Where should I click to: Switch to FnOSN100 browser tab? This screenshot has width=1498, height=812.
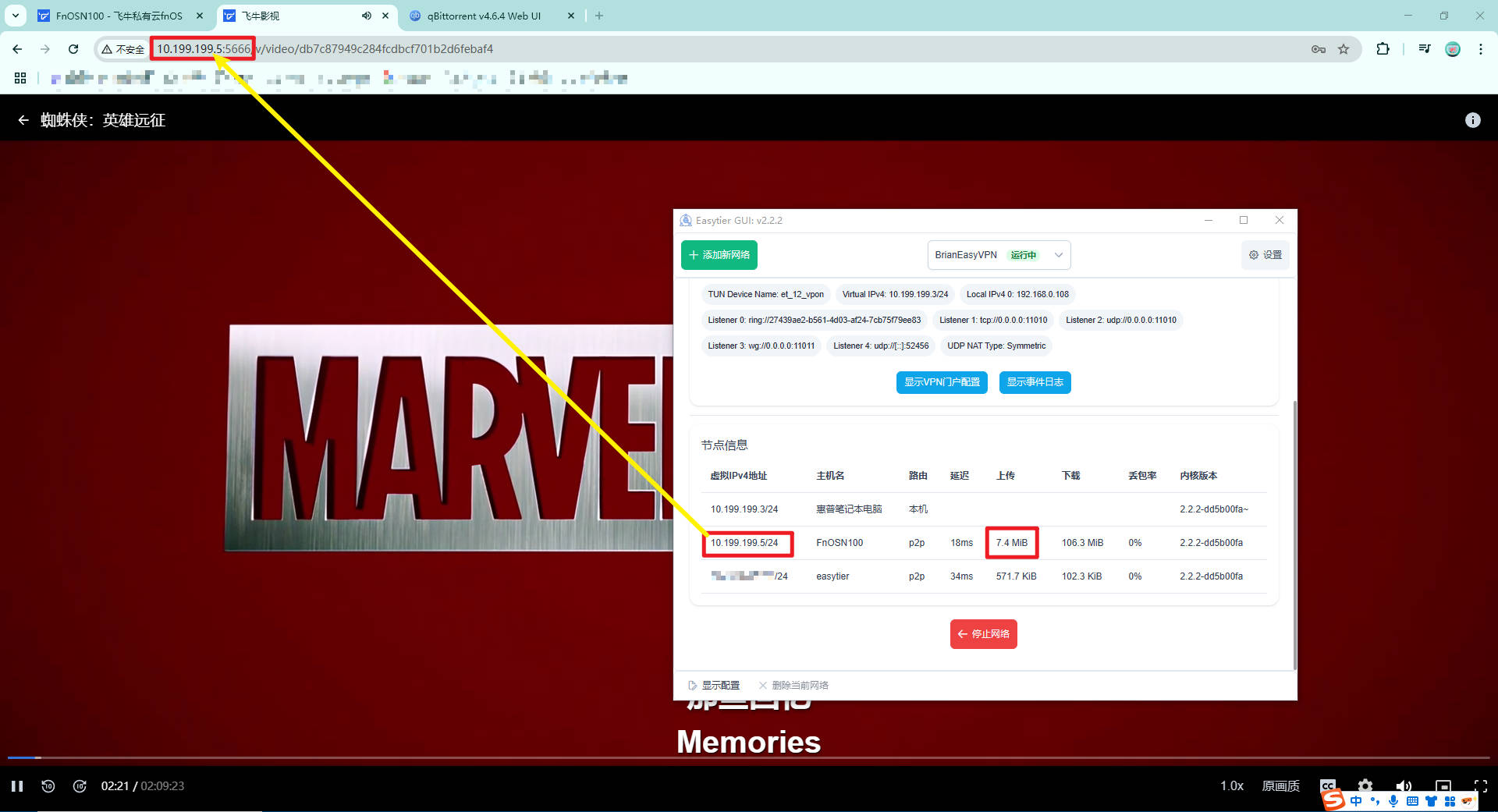[x=119, y=16]
